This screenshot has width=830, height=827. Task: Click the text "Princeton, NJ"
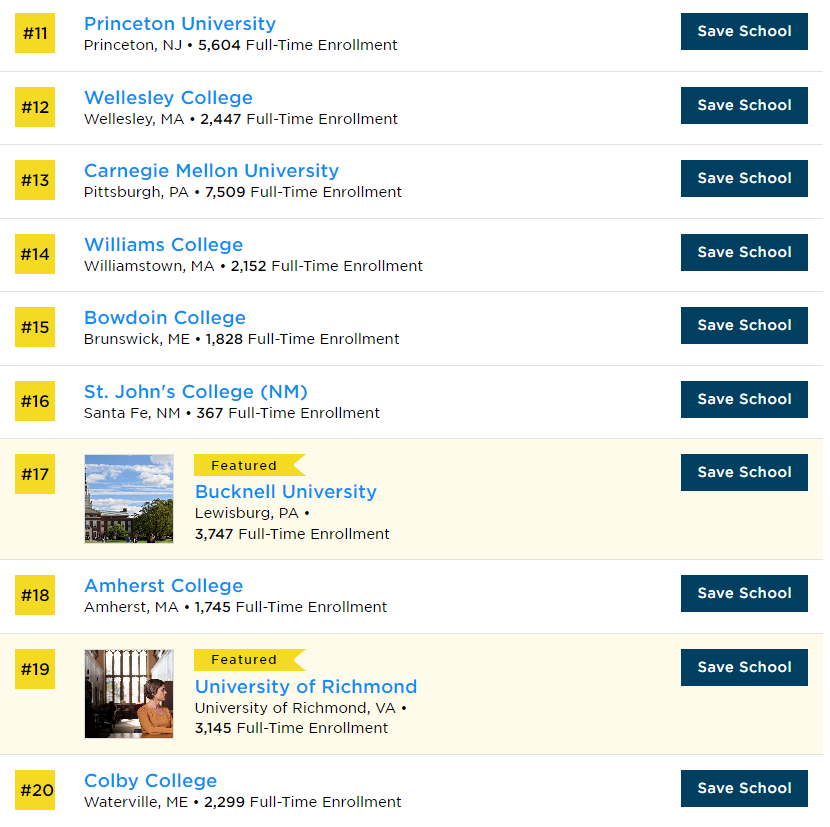tap(133, 46)
